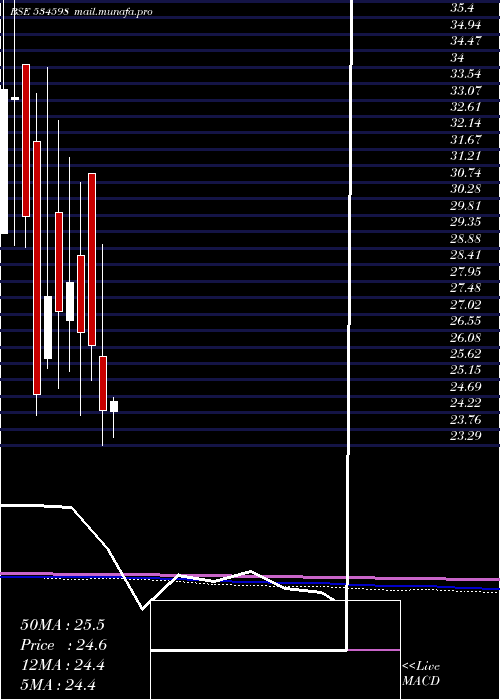Viewport: 500px width, 700px height.
Task: Pick the 33.07 price axis label
Action: [x=466, y=91]
